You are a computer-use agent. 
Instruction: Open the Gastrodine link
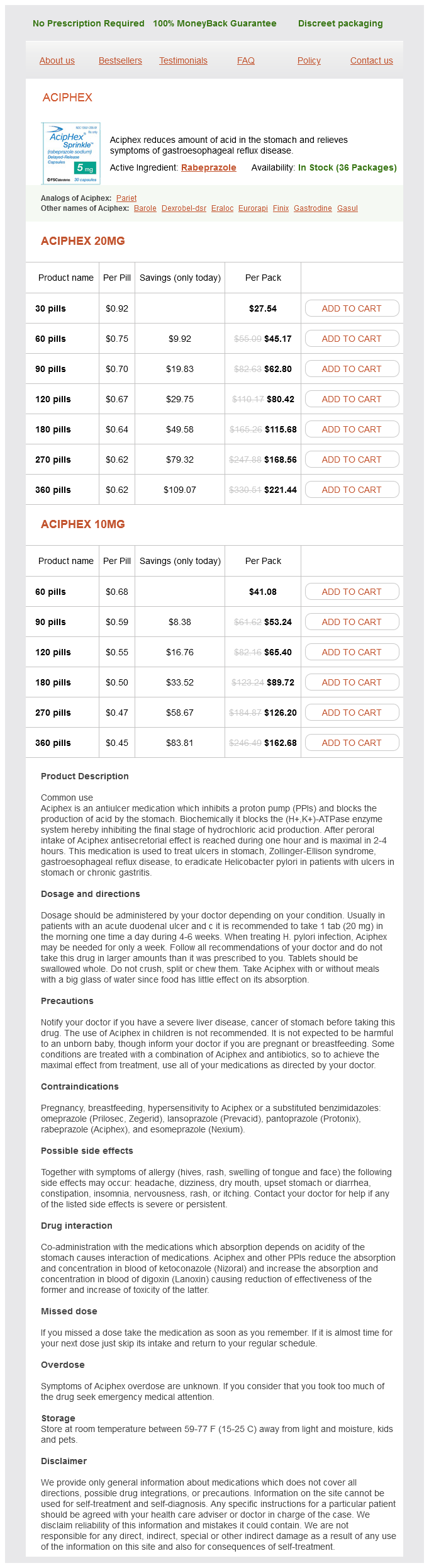(313, 208)
